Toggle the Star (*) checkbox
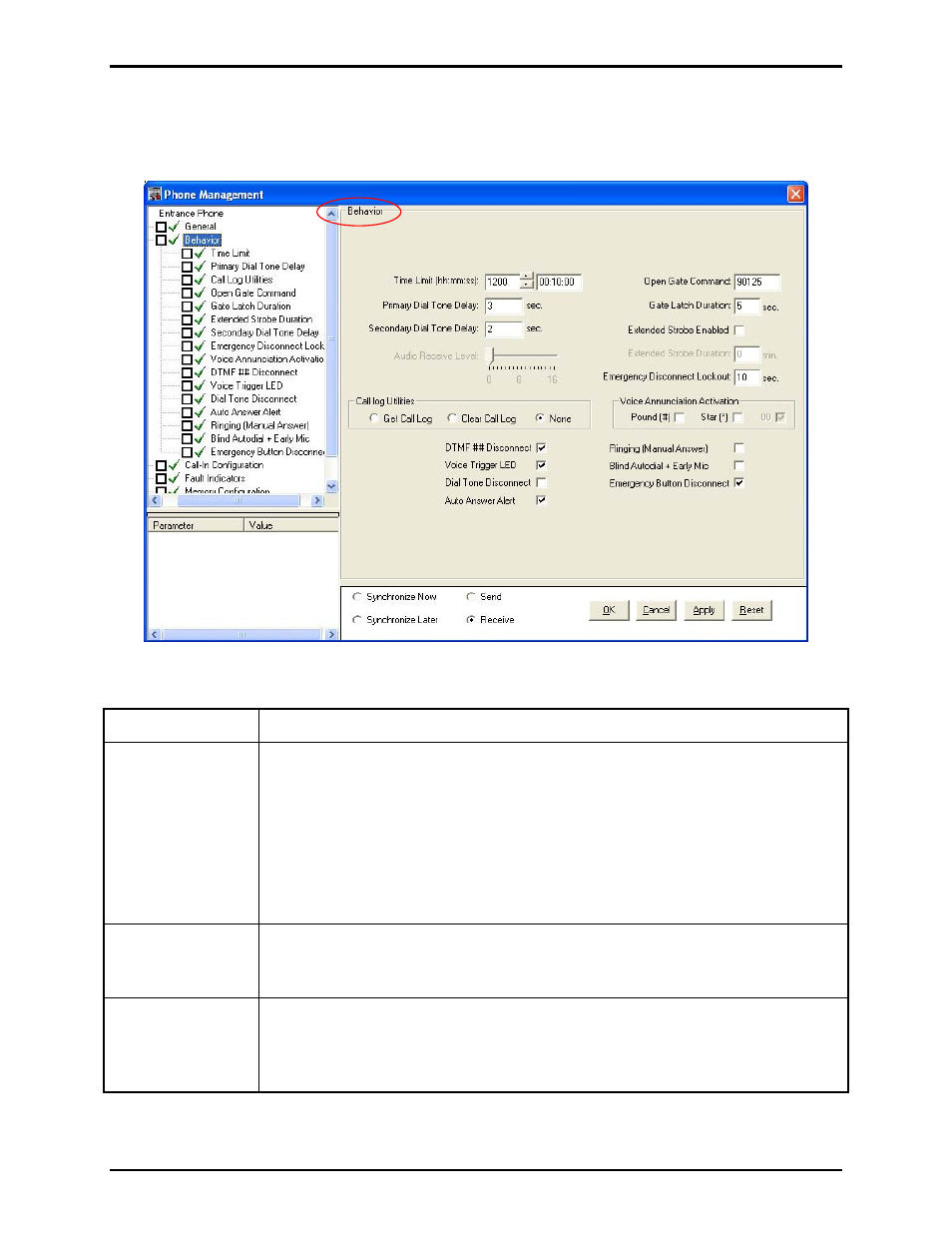 click(x=738, y=417)
